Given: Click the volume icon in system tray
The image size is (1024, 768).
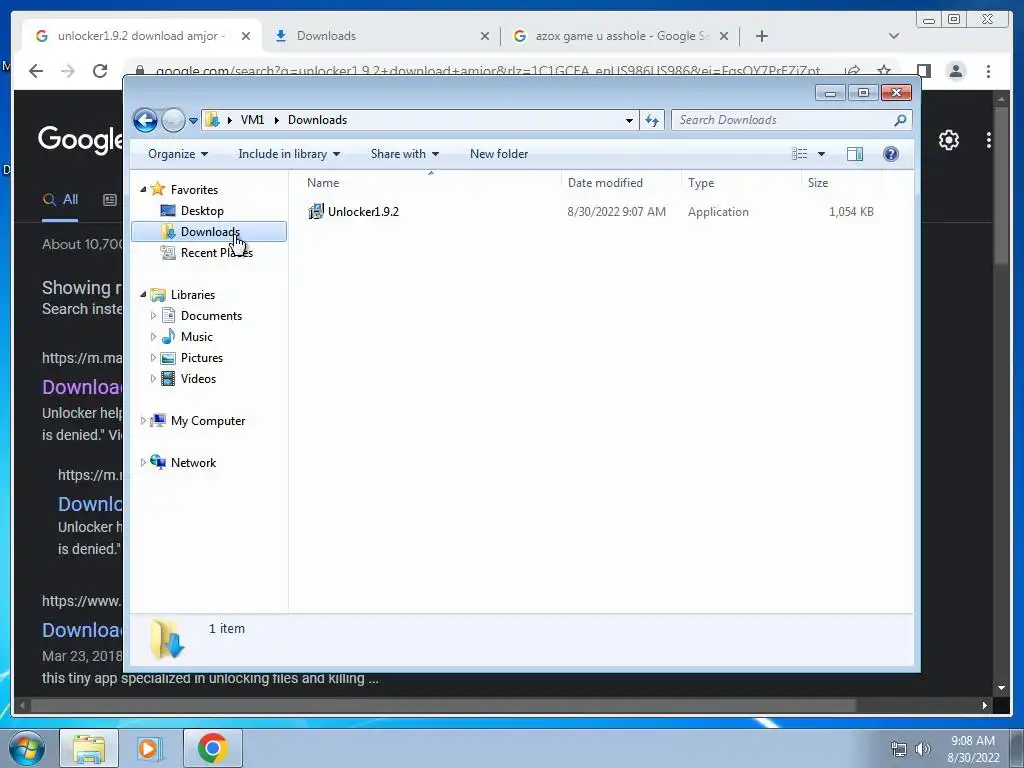Looking at the screenshot, I should pos(923,749).
